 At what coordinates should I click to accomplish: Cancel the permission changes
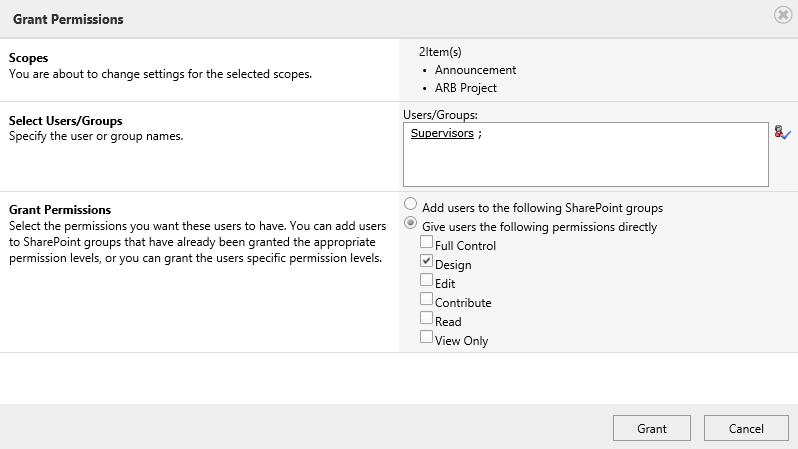tap(746, 428)
